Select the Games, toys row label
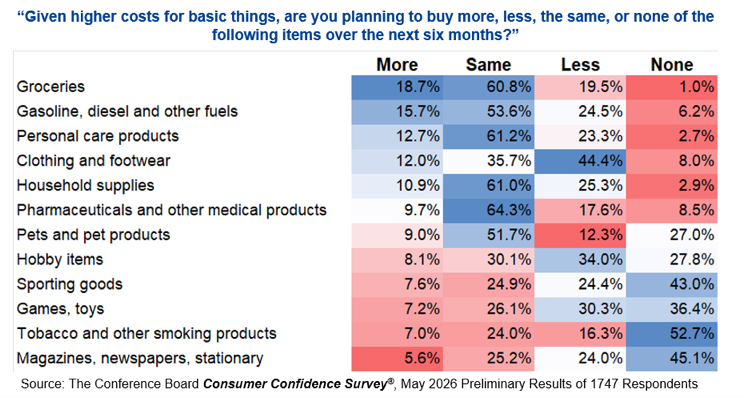Image resolution: width=744 pixels, height=398 pixels. pos(60,309)
